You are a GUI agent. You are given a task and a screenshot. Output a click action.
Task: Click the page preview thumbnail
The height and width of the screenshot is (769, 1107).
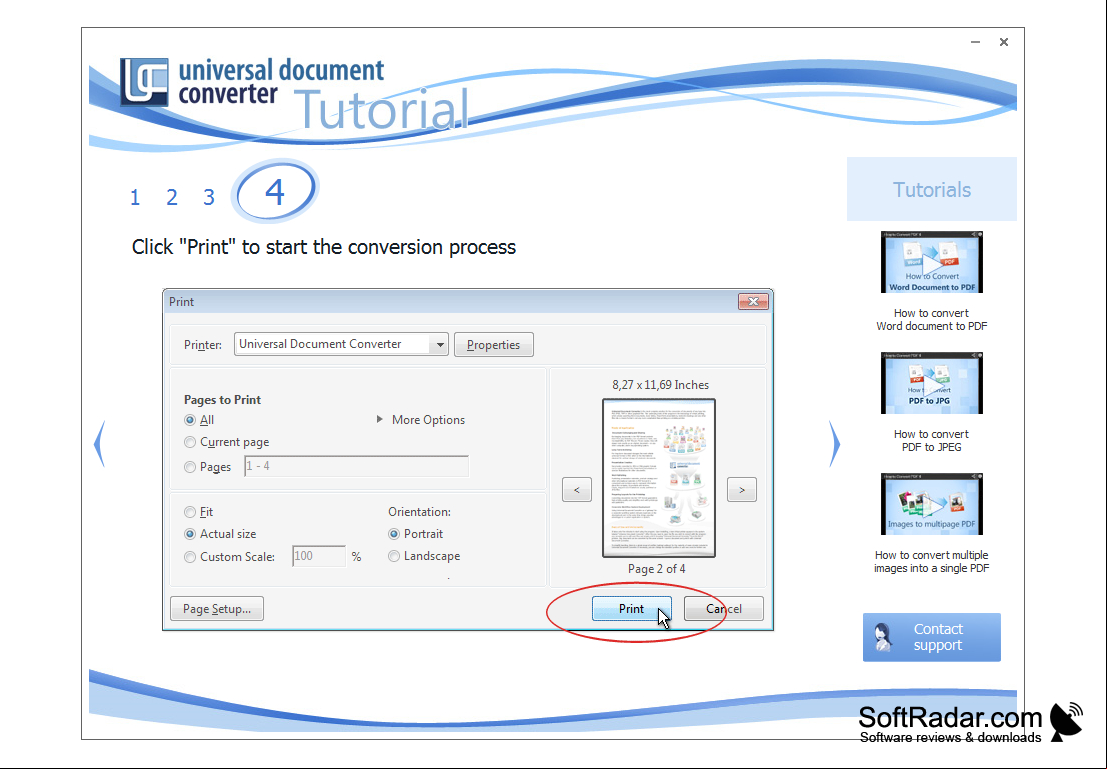[x=659, y=478]
